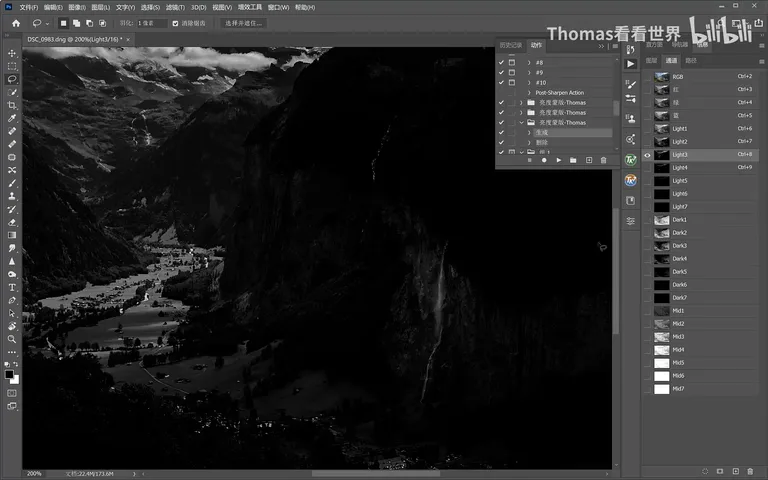Screen dimensions: 768x480
Task: Open the green TK panel icon
Action: [630, 160]
